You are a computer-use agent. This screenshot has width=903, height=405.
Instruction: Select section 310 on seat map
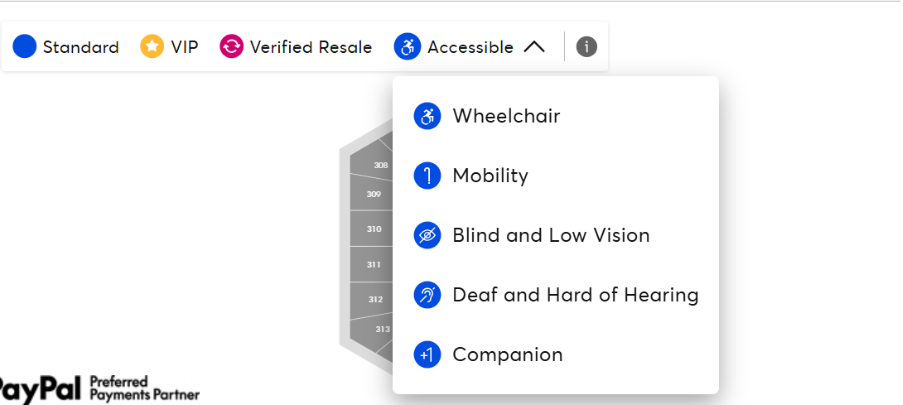373,229
